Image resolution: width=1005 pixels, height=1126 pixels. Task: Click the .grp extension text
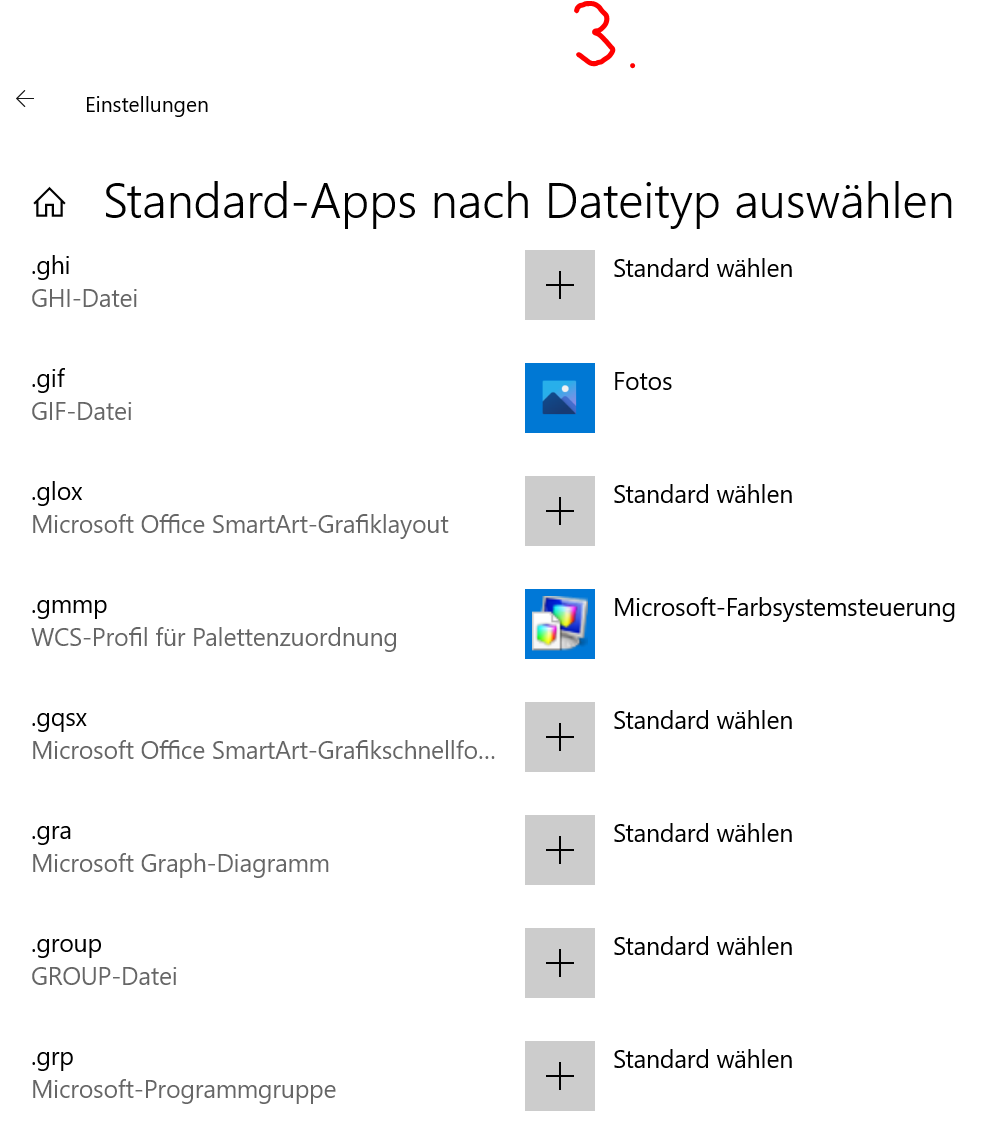(x=52, y=1058)
